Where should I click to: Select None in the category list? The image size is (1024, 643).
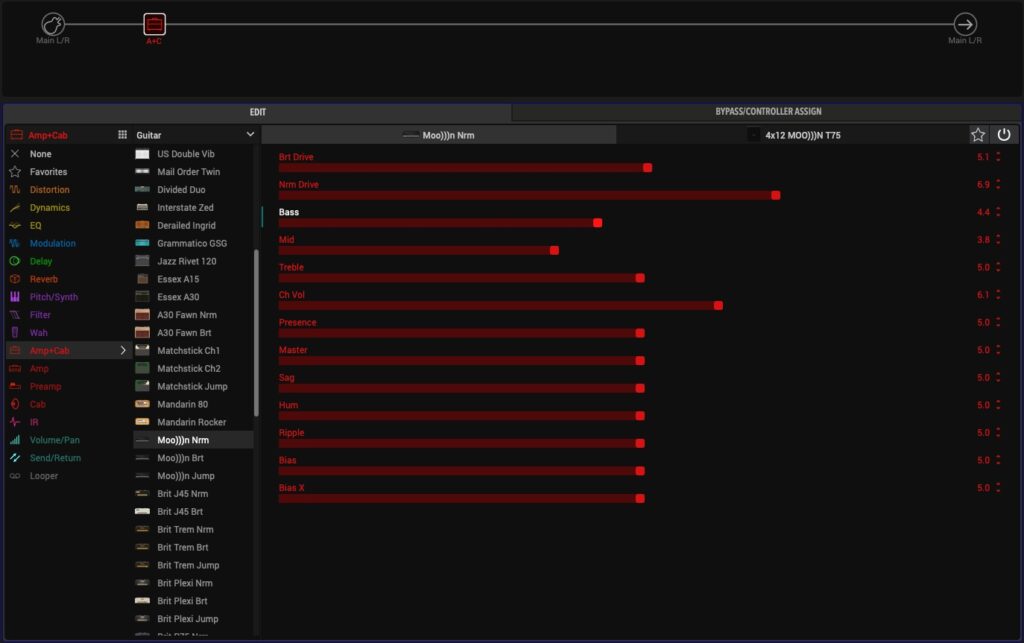(41, 154)
